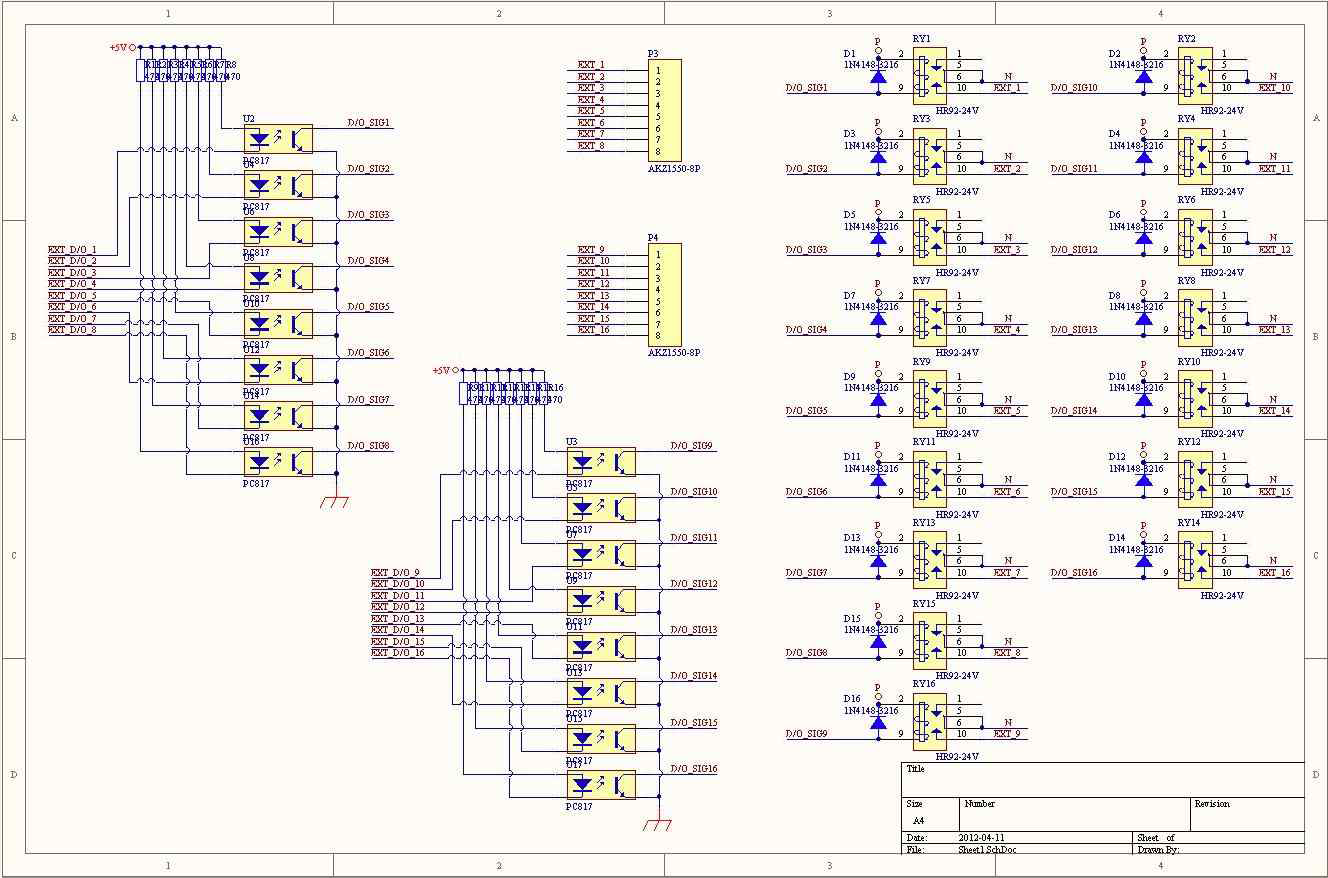Select the RY14 relay symbol
The image size is (1328, 878).
(x=1195, y=560)
